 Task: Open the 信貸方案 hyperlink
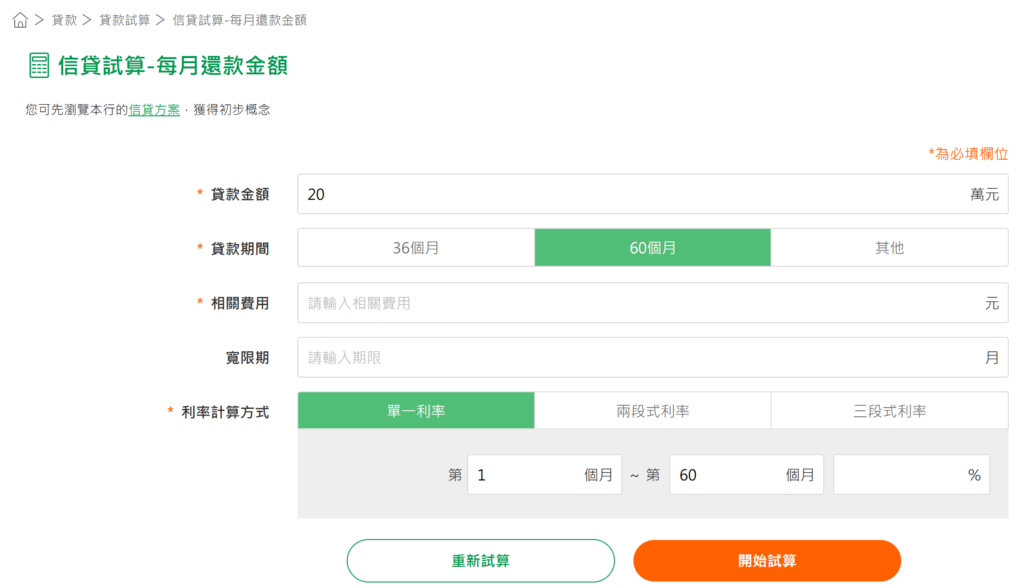[x=154, y=110]
